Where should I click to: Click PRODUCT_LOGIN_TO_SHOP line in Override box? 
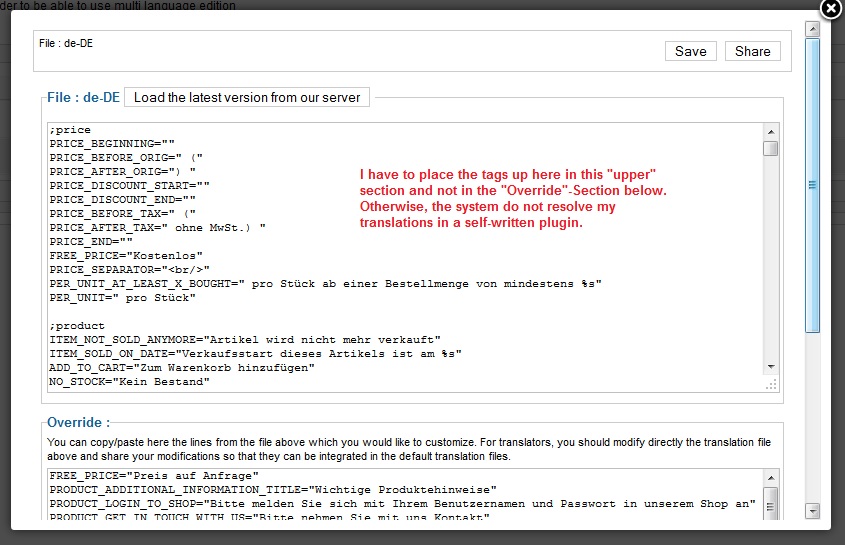400,503
